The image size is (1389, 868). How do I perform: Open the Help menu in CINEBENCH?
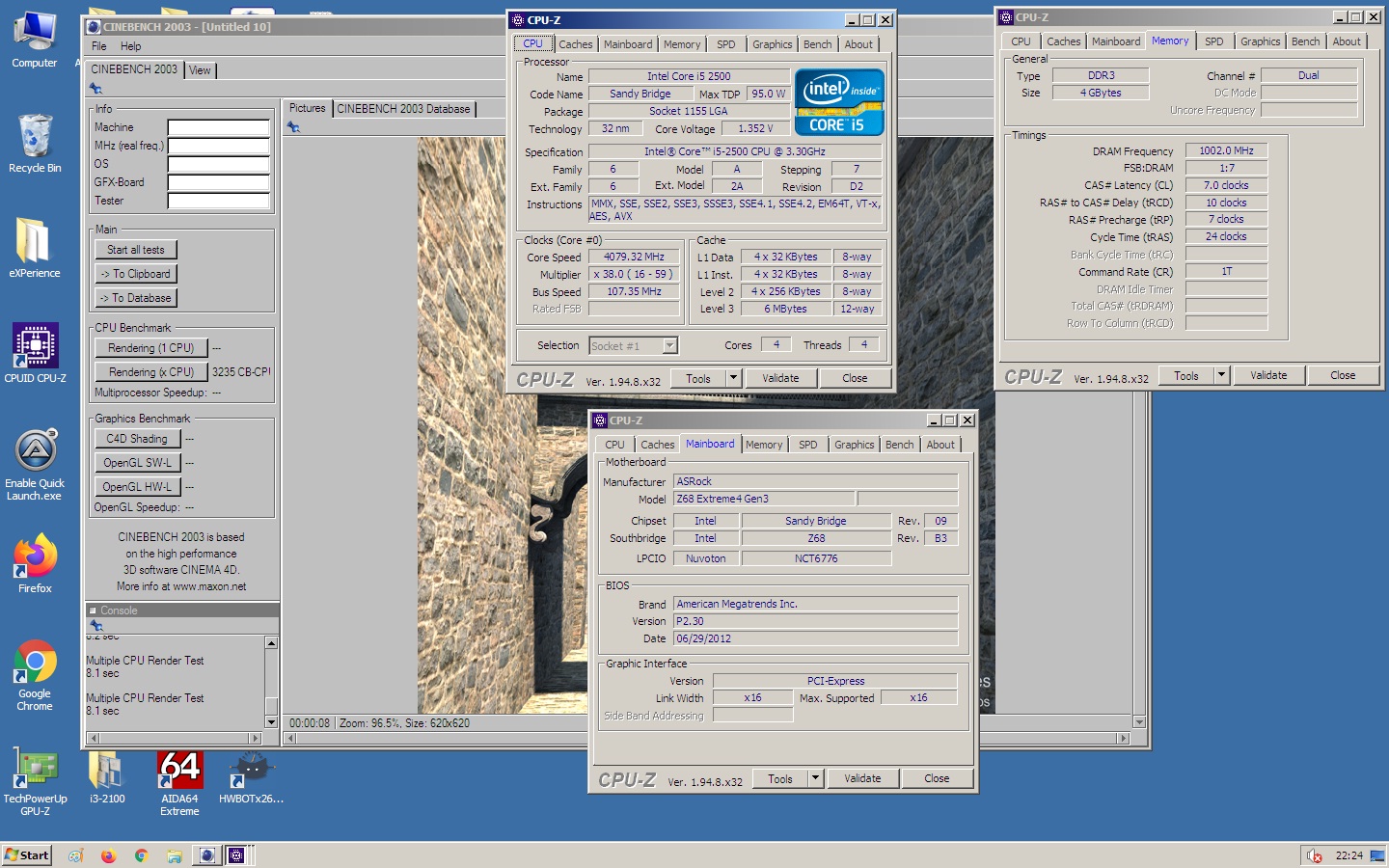131,46
